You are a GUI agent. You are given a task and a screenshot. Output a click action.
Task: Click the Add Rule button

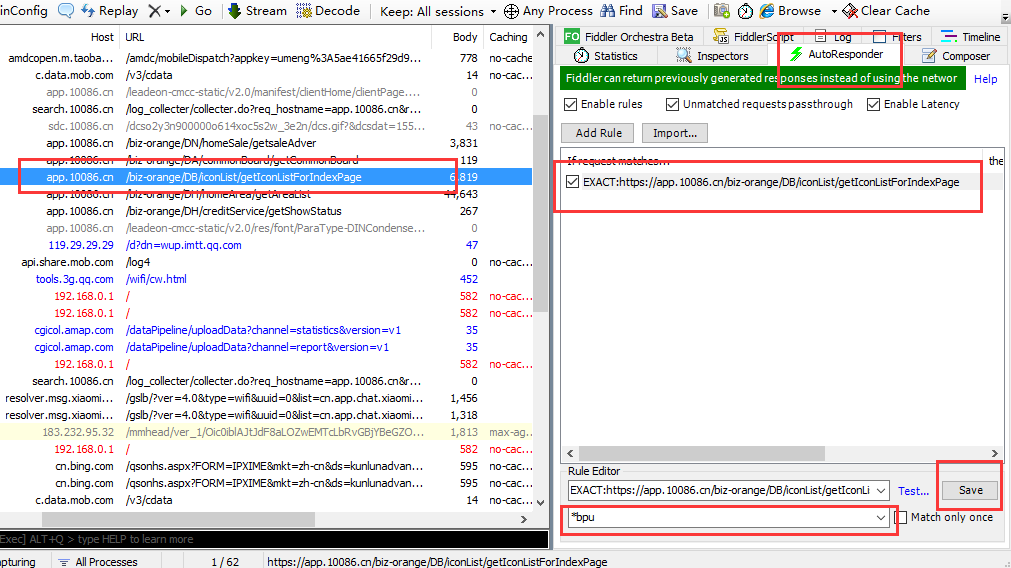click(x=598, y=133)
